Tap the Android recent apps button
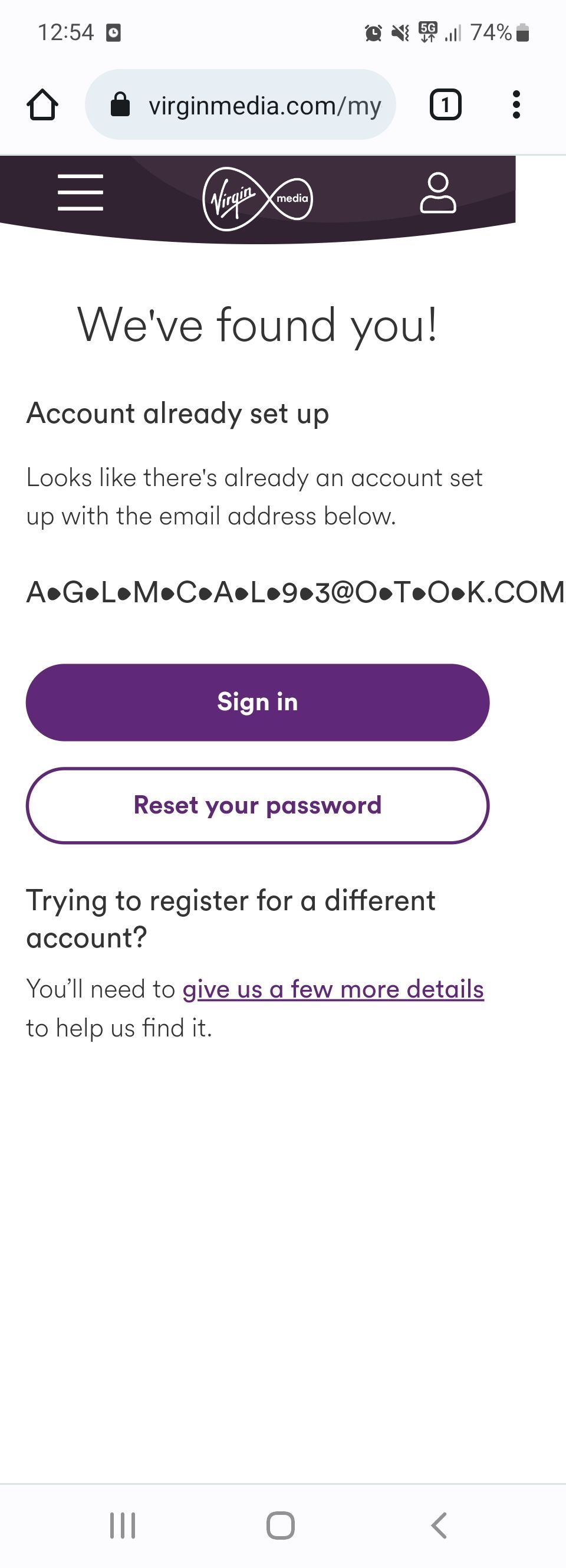The image size is (566, 1568). click(x=122, y=1526)
